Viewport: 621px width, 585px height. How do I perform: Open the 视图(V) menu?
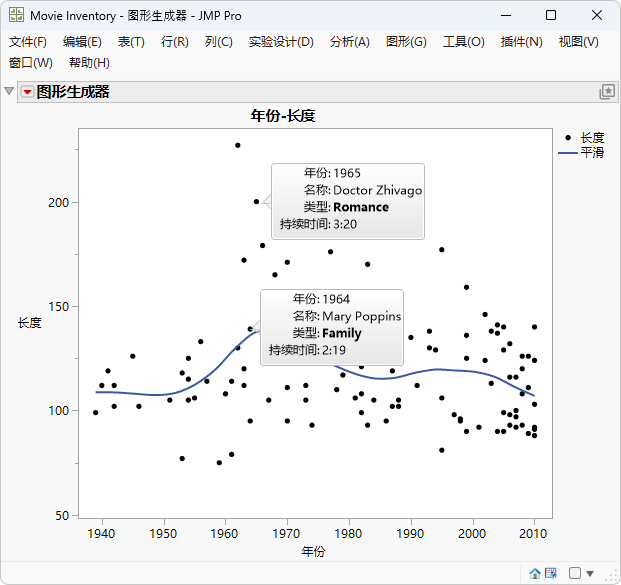pyautogui.click(x=579, y=42)
